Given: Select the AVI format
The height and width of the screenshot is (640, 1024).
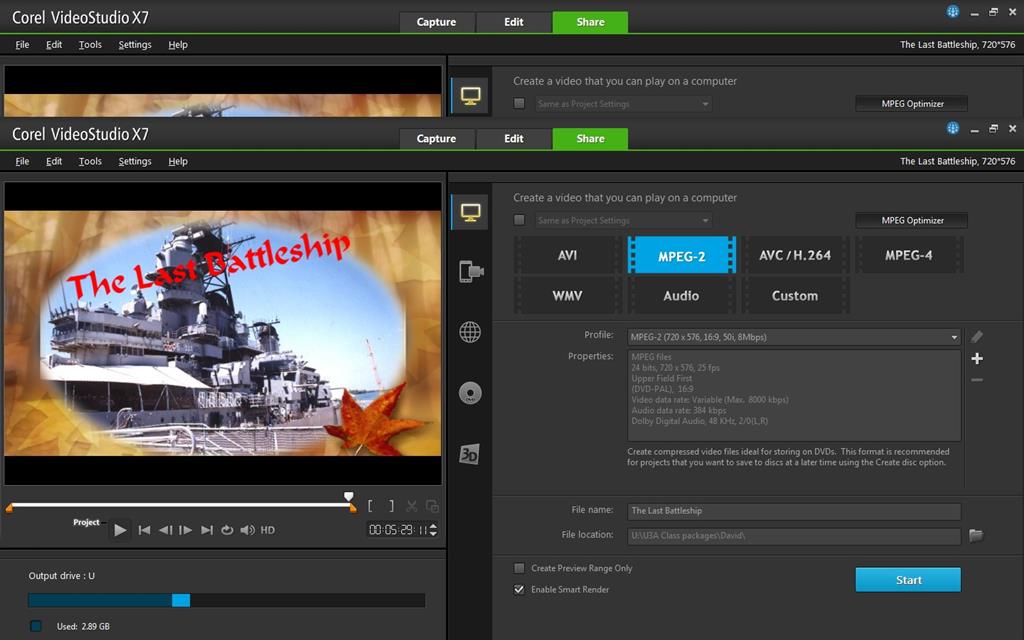Looking at the screenshot, I should (x=567, y=255).
